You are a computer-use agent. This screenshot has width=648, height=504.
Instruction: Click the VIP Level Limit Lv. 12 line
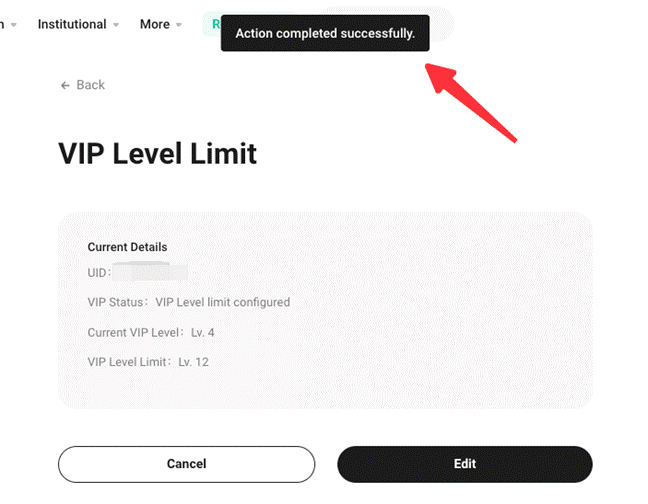pyautogui.click(x=148, y=362)
